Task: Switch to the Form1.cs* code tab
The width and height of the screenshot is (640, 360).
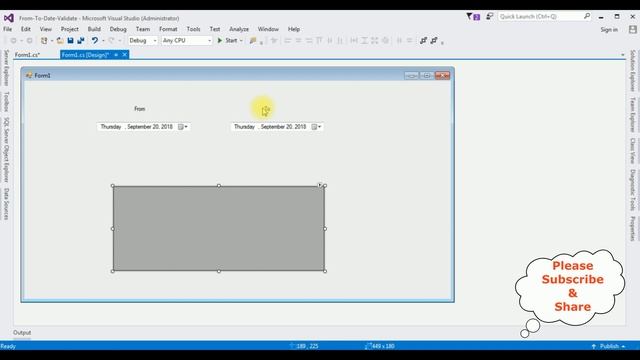Action: click(27, 55)
